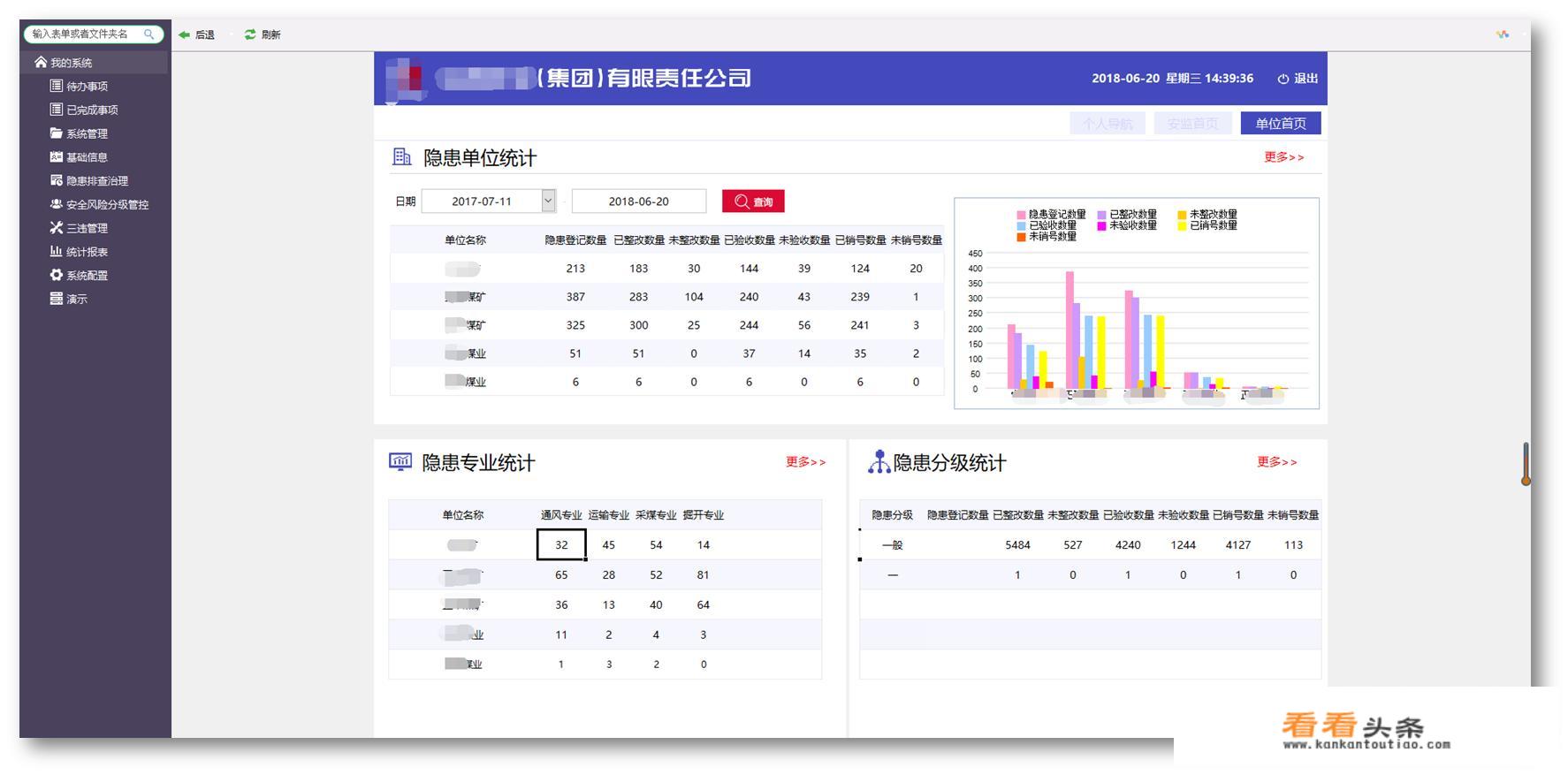The height and width of the screenshot is (775, 1568).
Task: Click the 待办事项 list icon
Action: [57, 86]
